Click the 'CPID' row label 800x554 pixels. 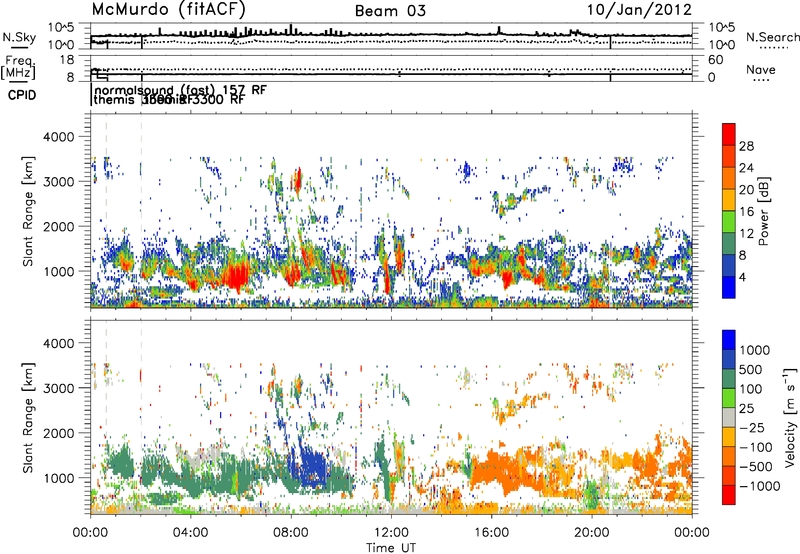click(x=22, y=95)
